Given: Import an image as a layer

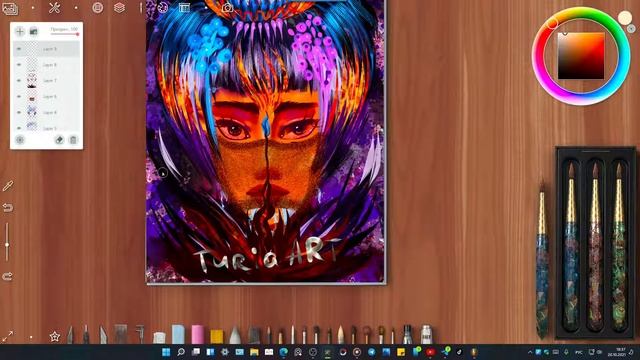Looking at the screenshot, I should tap(33, 31).
